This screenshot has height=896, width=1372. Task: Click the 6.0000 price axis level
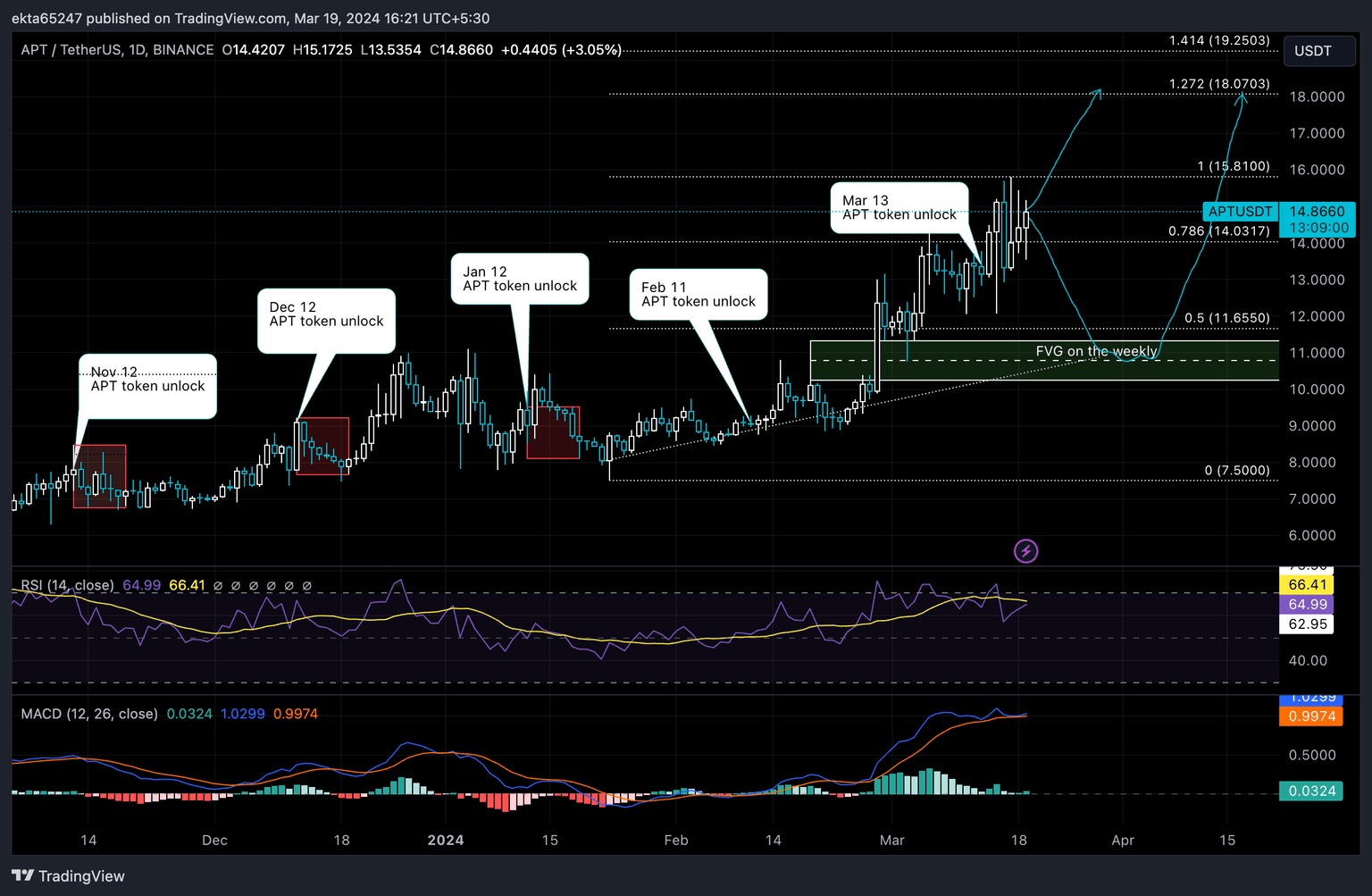pyautogui.click(x=1312, y=536)
